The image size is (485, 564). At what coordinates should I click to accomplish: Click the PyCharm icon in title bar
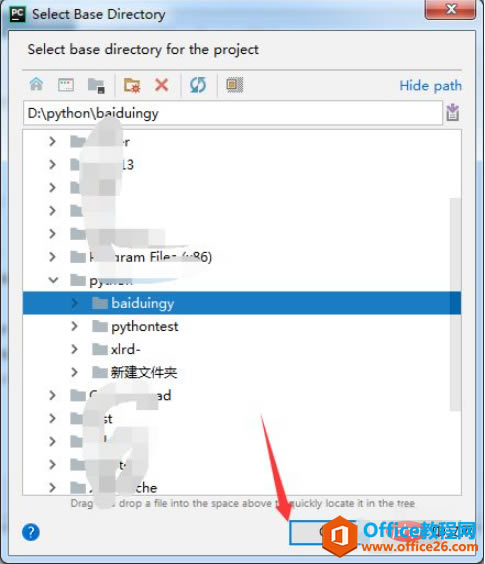17,14
